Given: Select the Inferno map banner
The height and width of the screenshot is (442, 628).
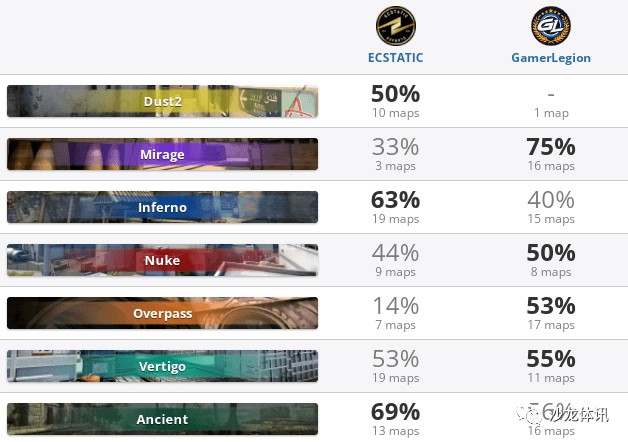Looking at the screenshot, I should pos(163,207).
